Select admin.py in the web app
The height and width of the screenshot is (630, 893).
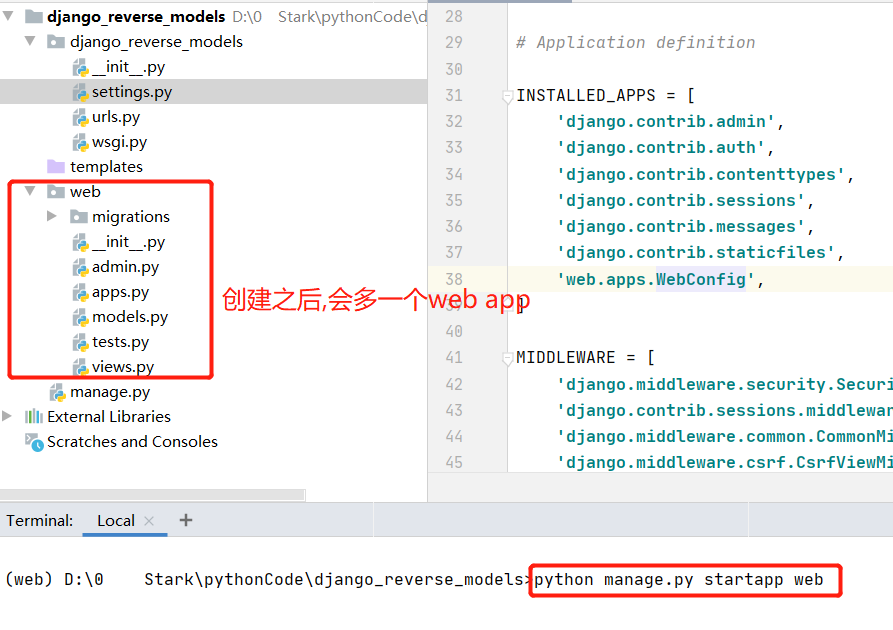tap(126, 267)
